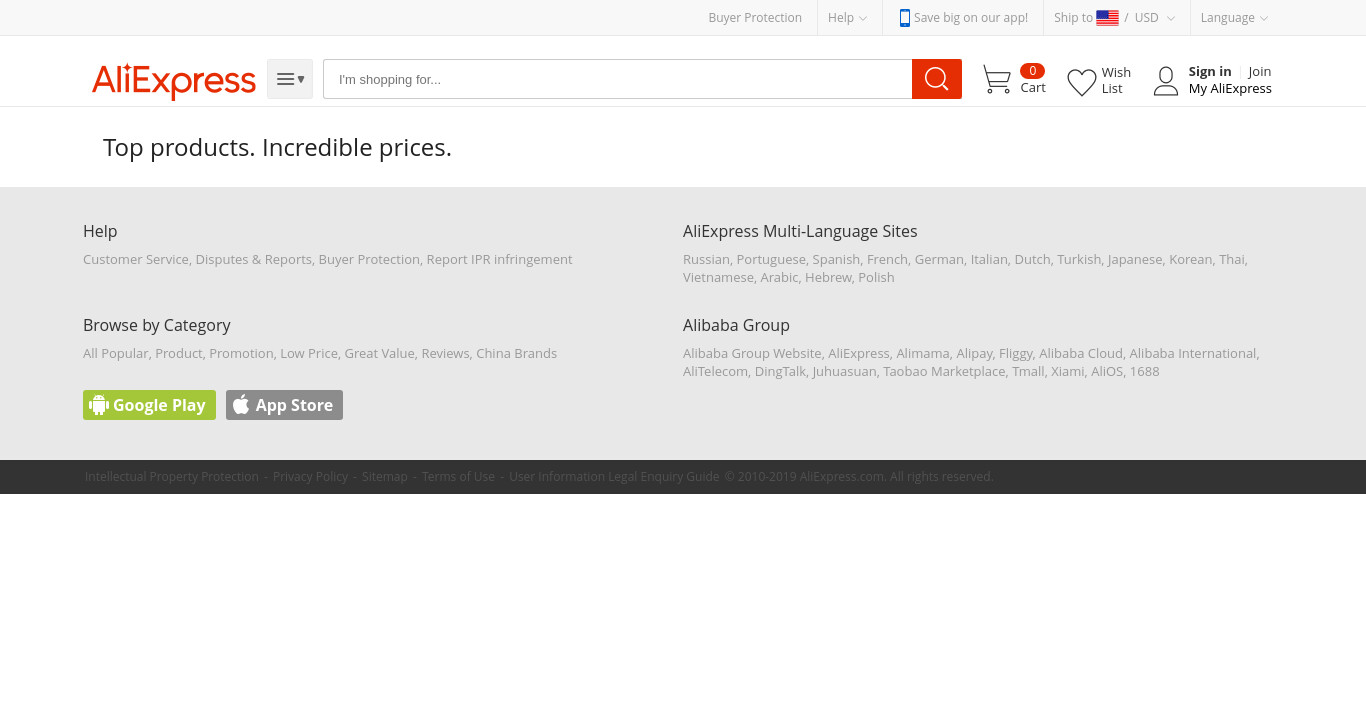Open the hamburger categories menu
Screen dimensions: 1366x728
point(290,79)
